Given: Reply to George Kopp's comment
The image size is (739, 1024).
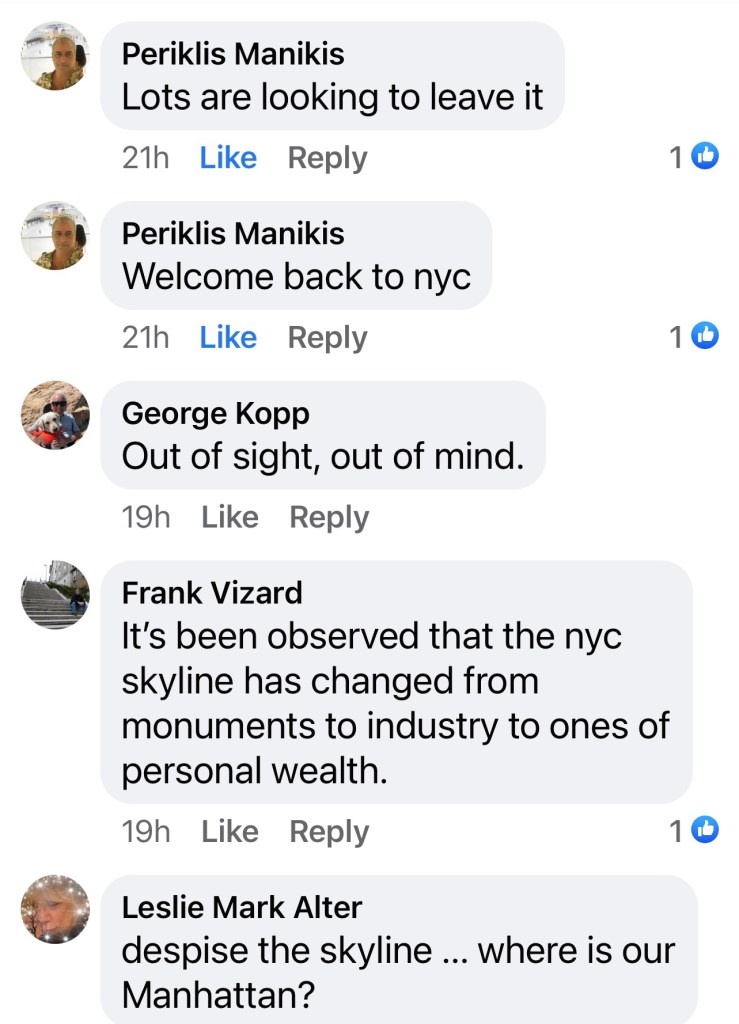Looking at the screenshot, I should (x=329, y=517).
